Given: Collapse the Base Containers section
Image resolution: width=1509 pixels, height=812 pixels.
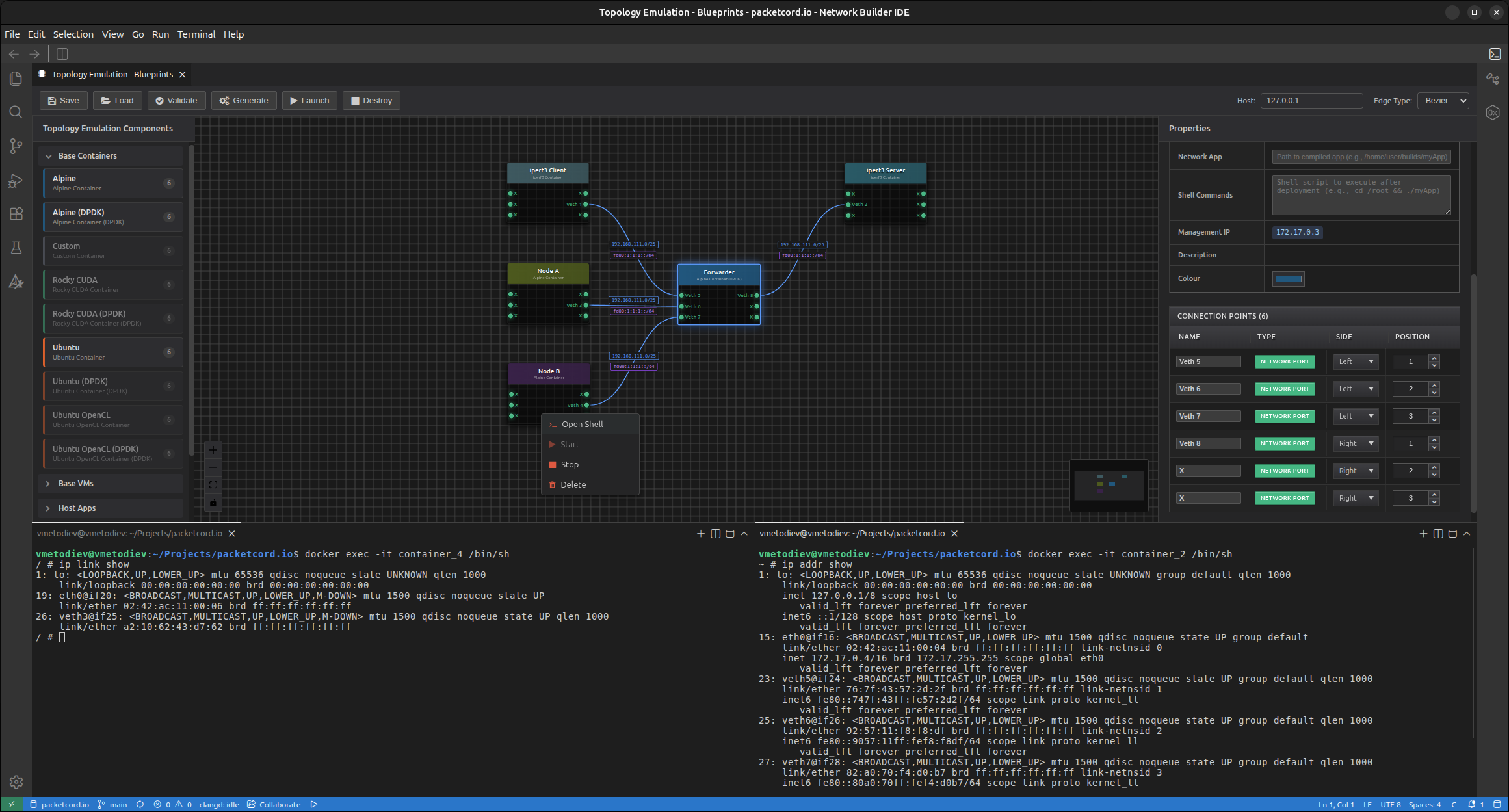Looking at the screenshot, I should [111, 156].
